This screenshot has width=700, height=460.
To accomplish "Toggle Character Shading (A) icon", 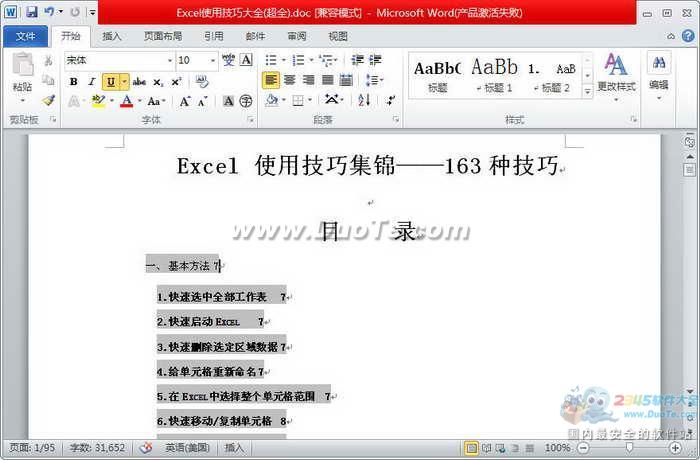I will pyautogui.click(x=228, y=101).
